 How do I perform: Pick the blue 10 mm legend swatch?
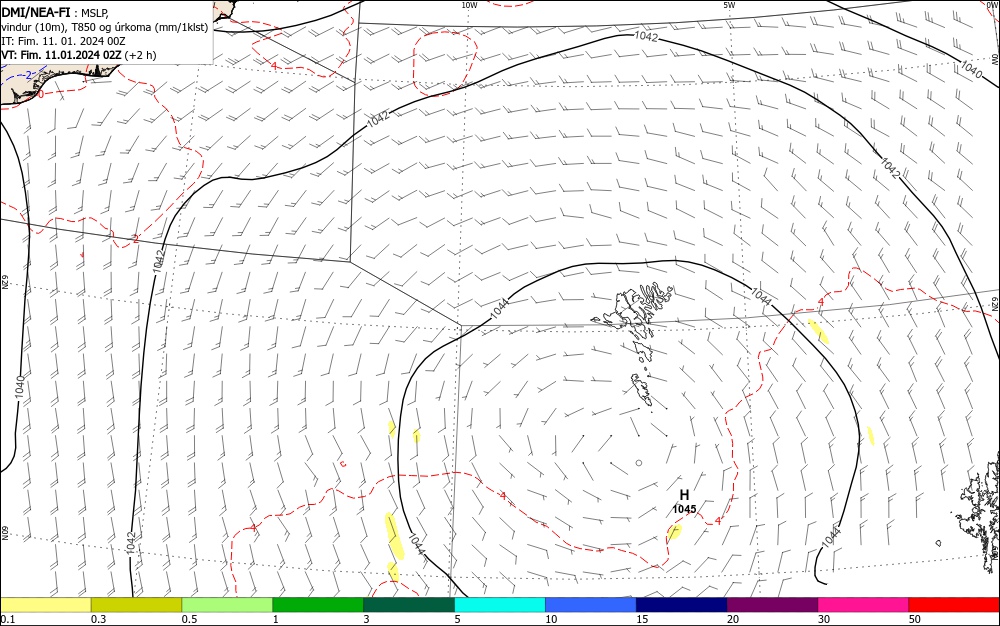[591, 605]
